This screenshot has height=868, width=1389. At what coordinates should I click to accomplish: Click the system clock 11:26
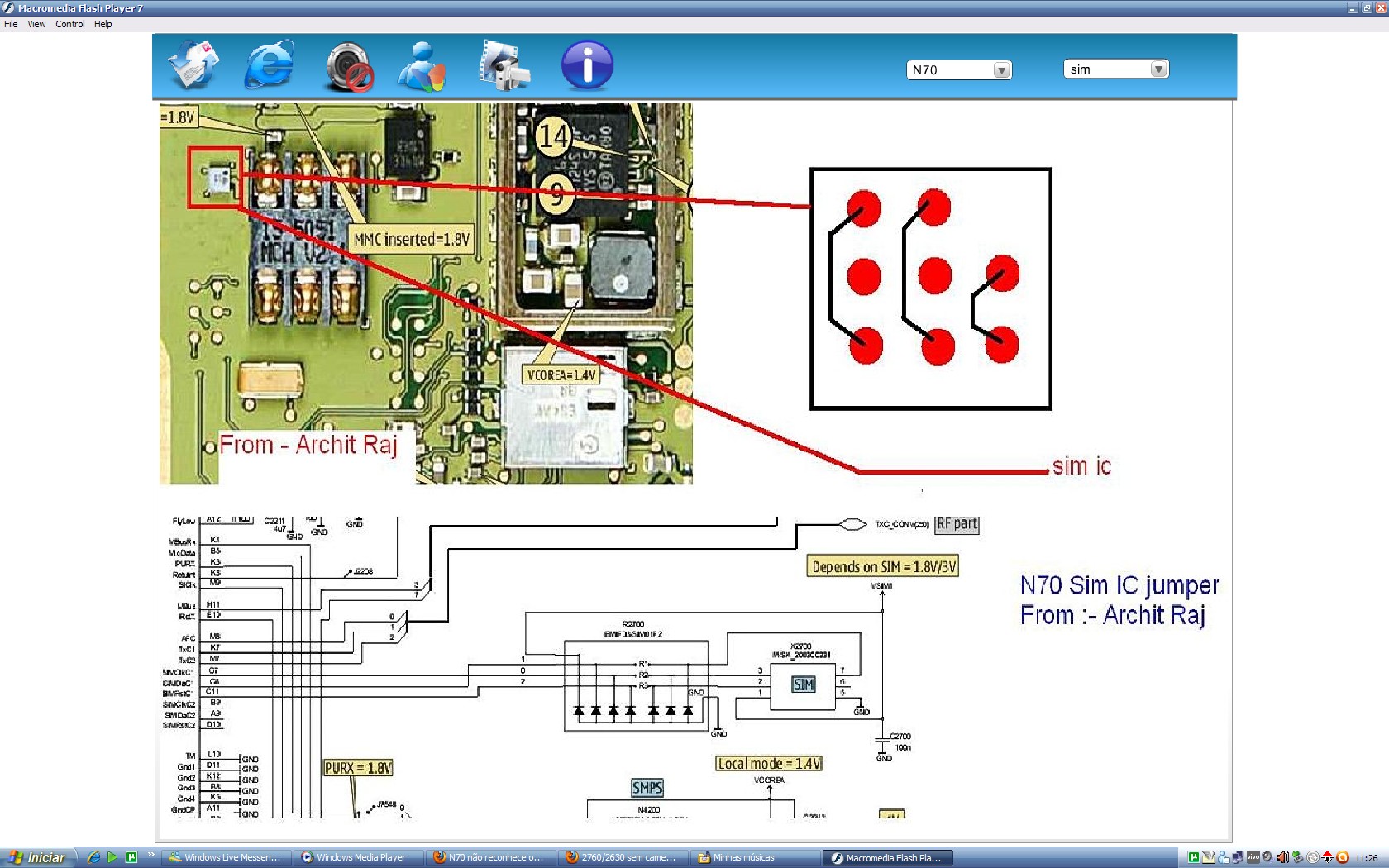(1367, 858)
